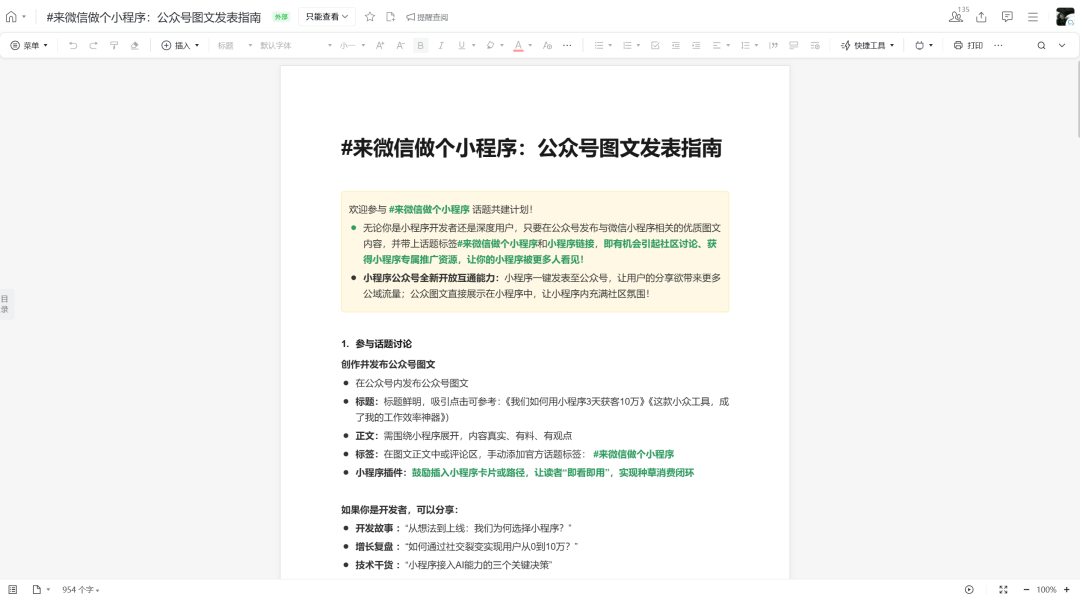Open the home icon
The height and width of the screenshot is (599, 1080).
(x=11, y=17)
